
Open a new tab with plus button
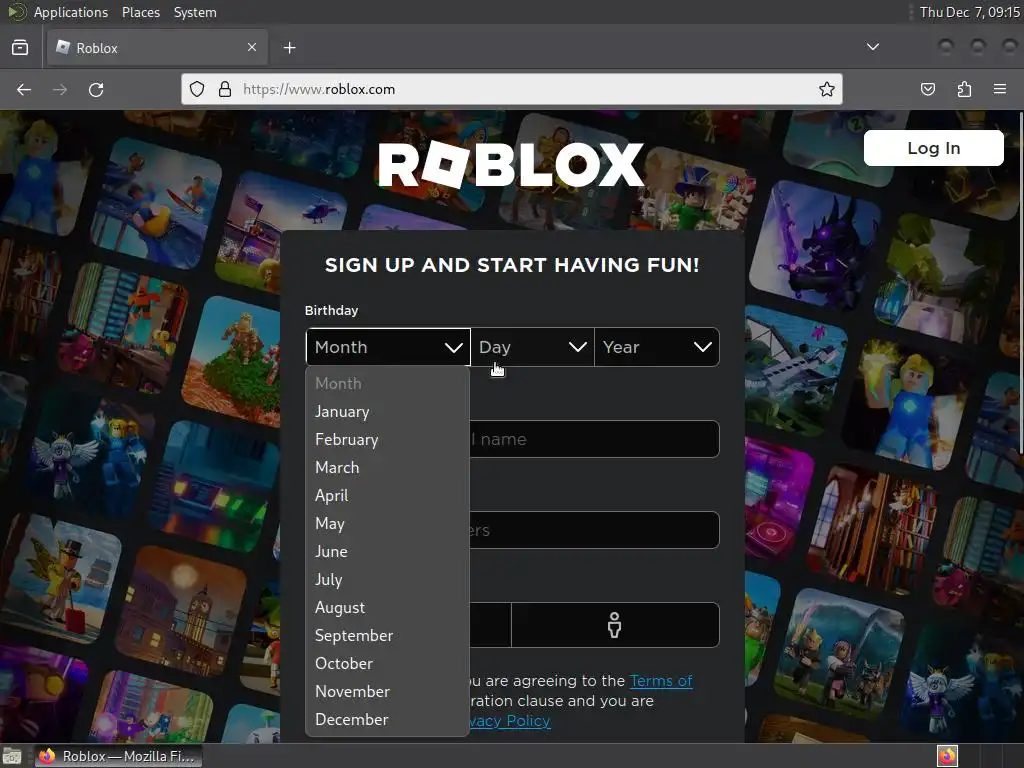point(290,48)
